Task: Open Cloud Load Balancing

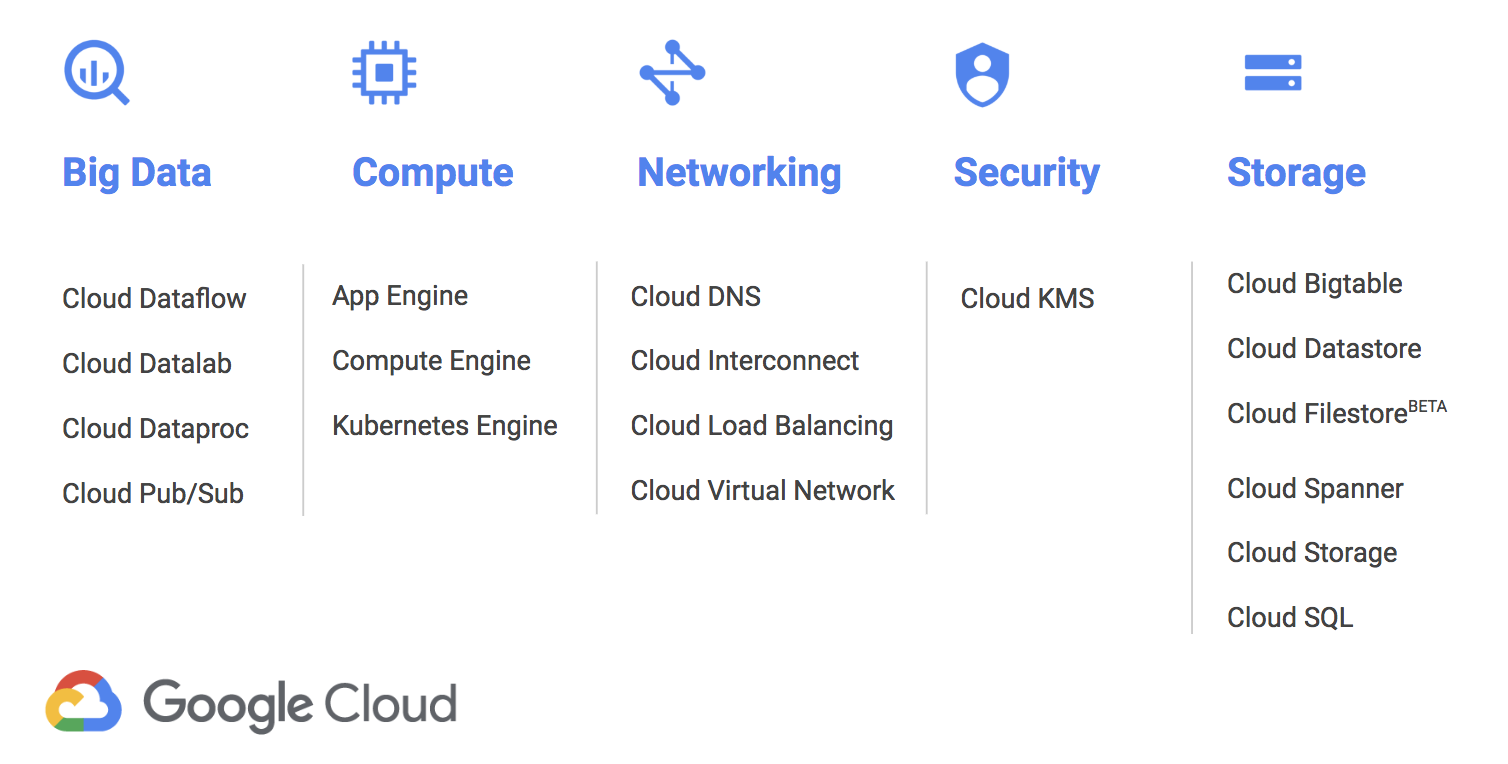Action: [x=762, y=426]
